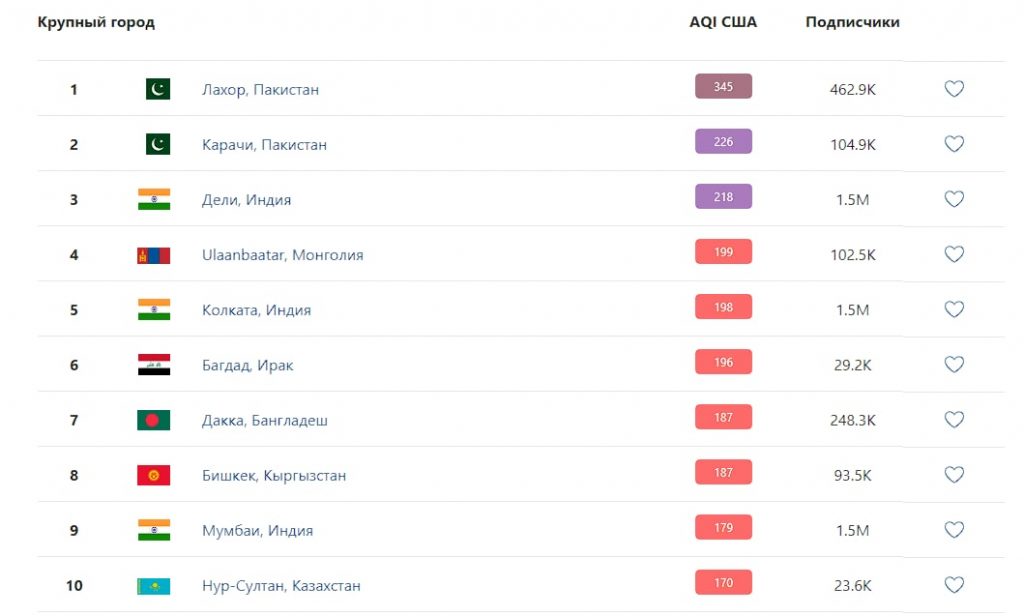Toggle favorite heart for Дели, Индия

[x=954, y=199]
